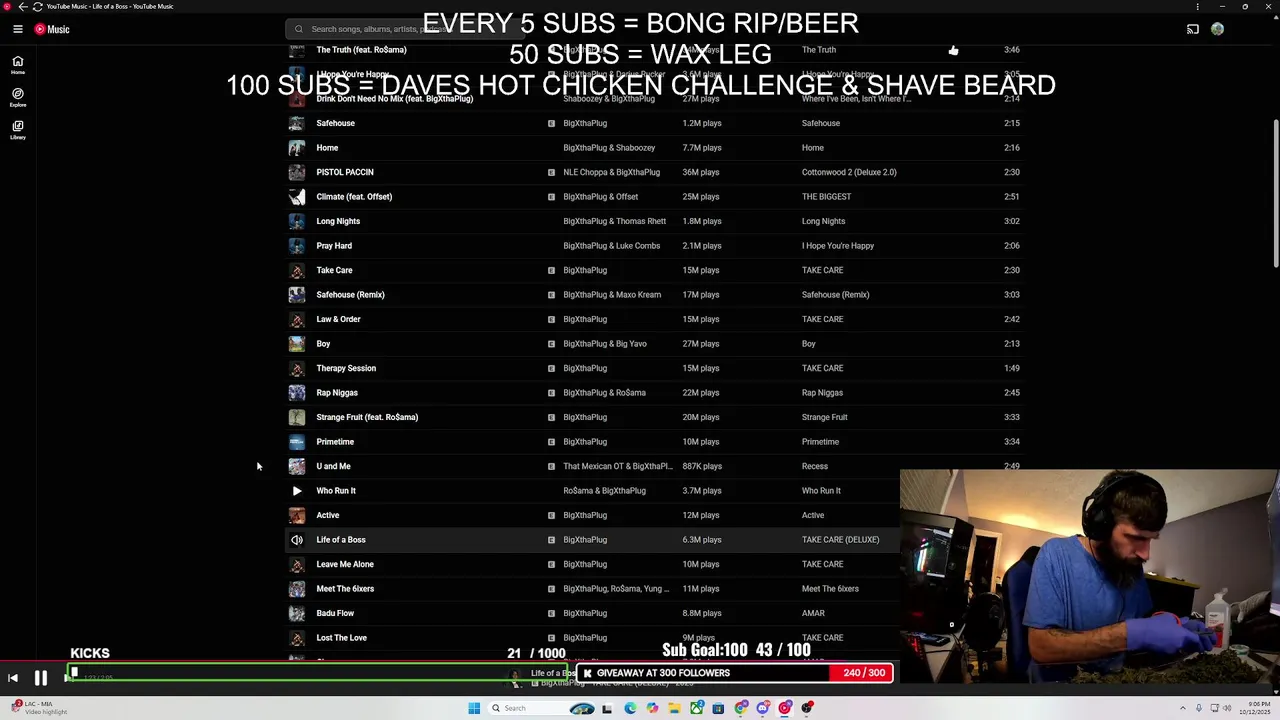Like The Truth with thumbs-up

click(953, 49)
